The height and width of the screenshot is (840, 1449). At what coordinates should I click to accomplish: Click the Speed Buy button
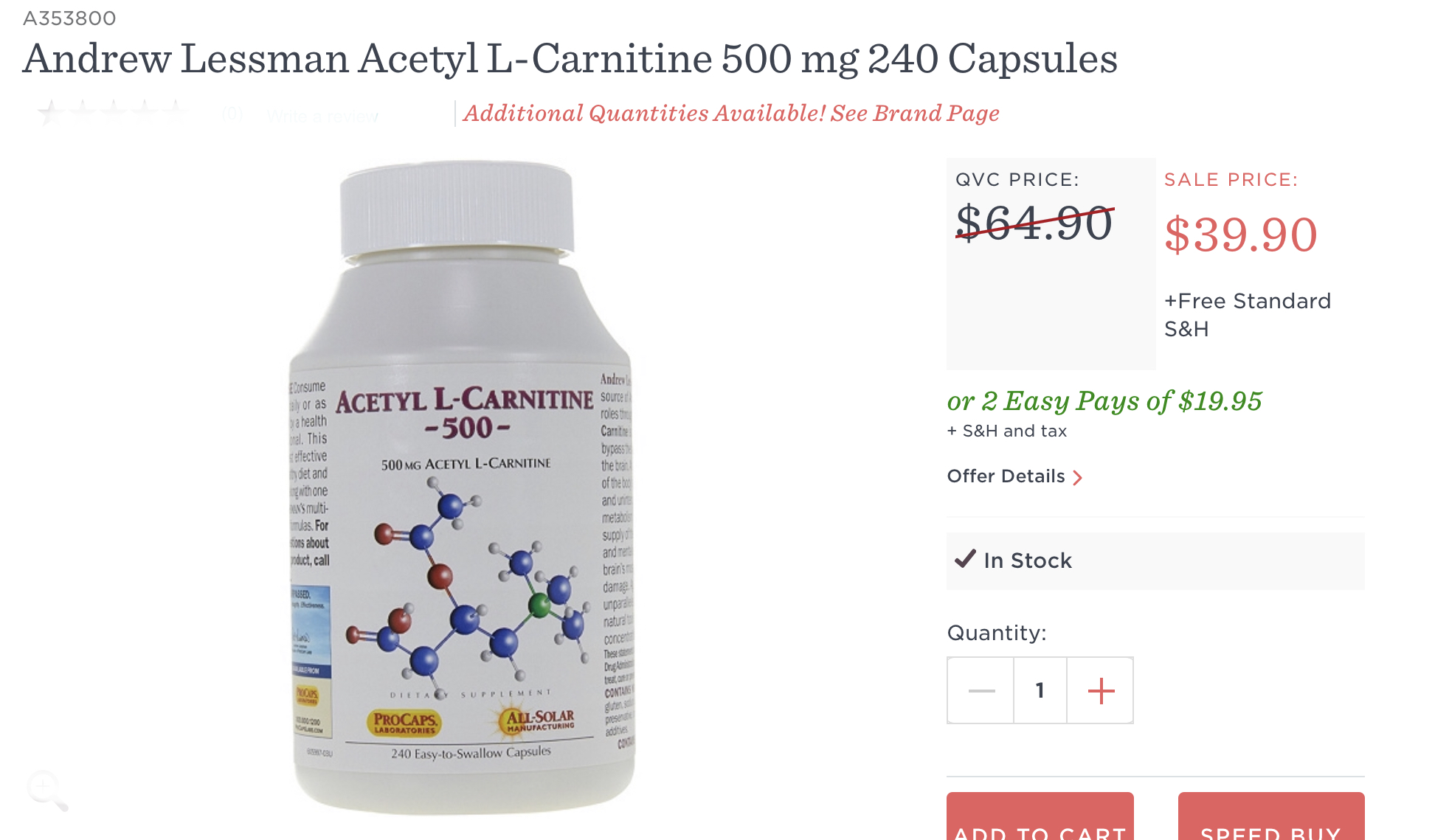pos(1271,816)
